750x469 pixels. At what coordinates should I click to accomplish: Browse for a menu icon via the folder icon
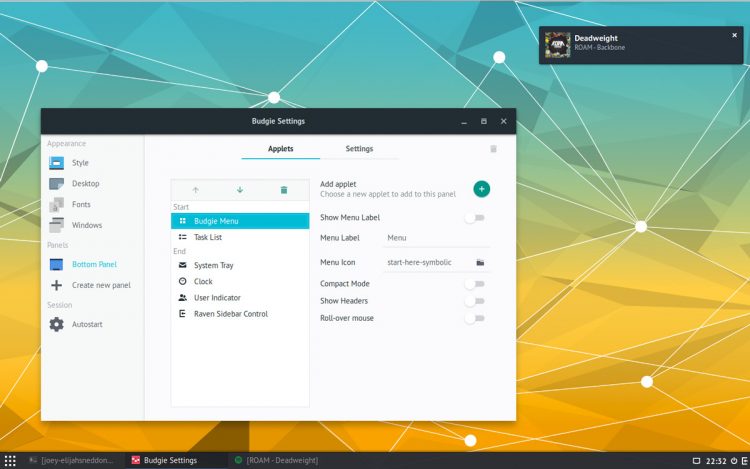pyautogui.click(x=480, y=262)
